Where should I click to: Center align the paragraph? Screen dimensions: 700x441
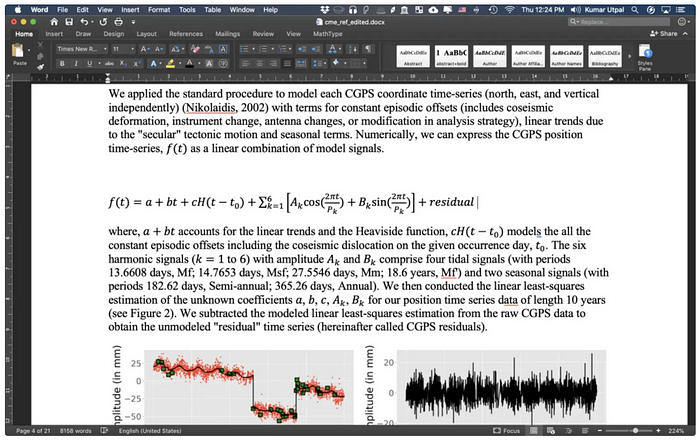(259, 64)
